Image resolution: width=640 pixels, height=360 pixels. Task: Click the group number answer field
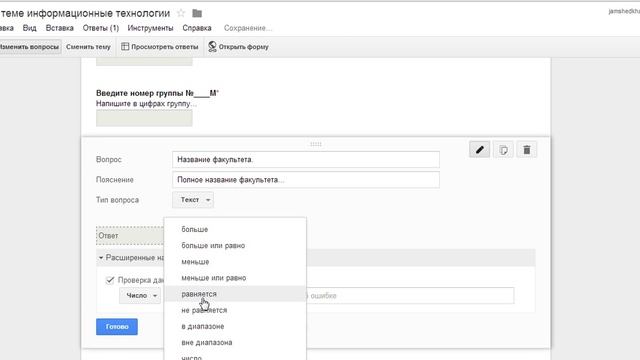[144, 118]
